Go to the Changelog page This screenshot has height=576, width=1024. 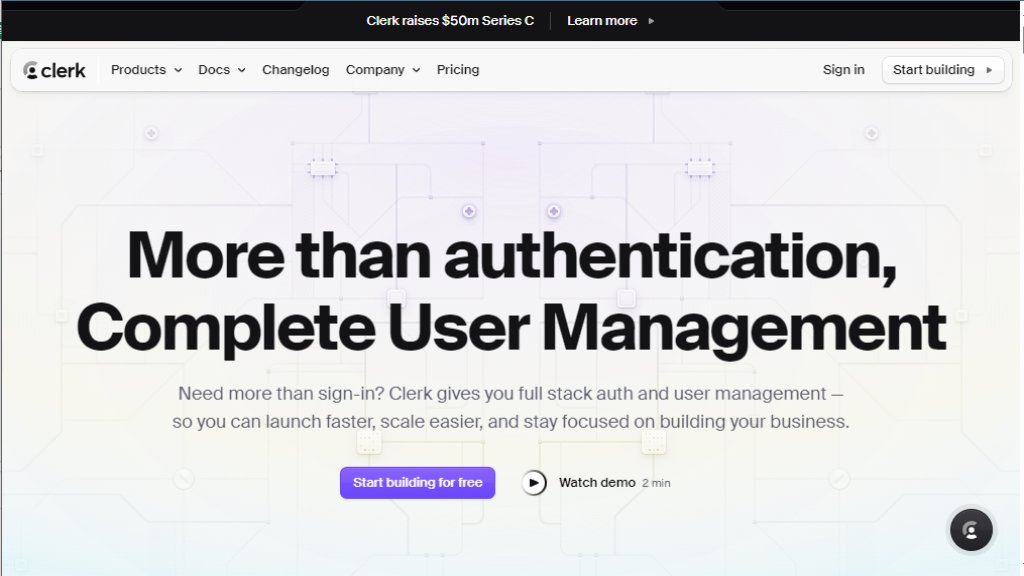295,70
